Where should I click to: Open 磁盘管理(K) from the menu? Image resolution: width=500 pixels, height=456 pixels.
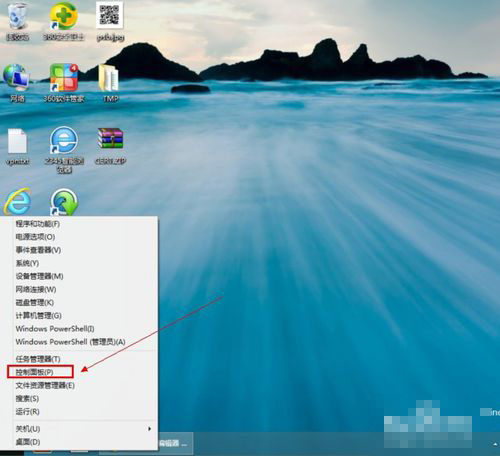click(x=35, y=303)
